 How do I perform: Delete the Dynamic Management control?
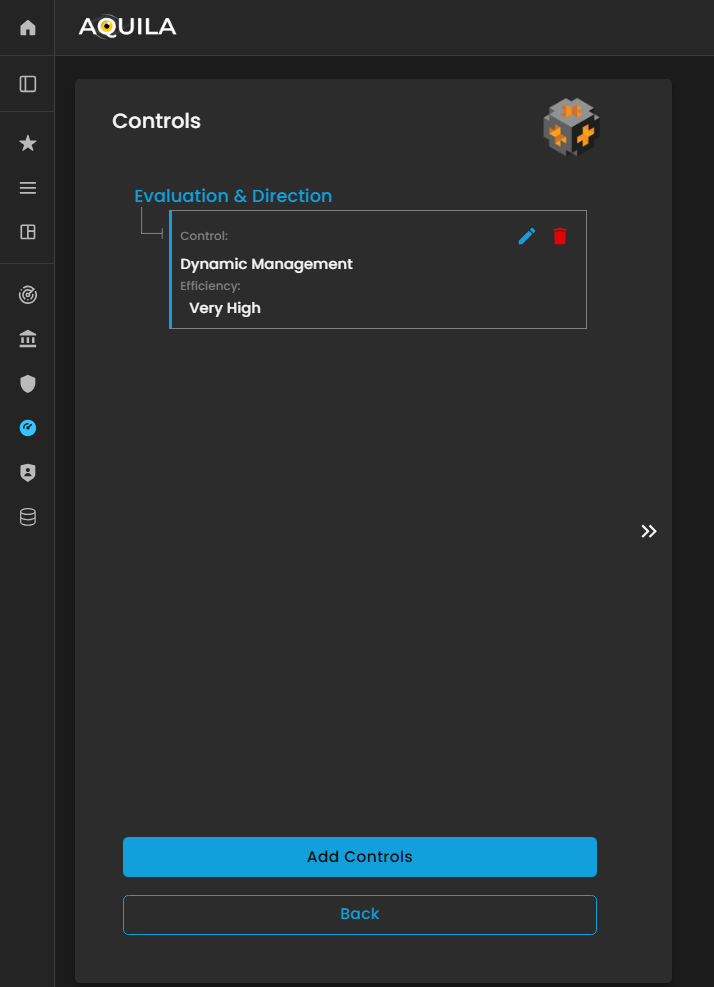pyautogui.click(x=560, y=236)
